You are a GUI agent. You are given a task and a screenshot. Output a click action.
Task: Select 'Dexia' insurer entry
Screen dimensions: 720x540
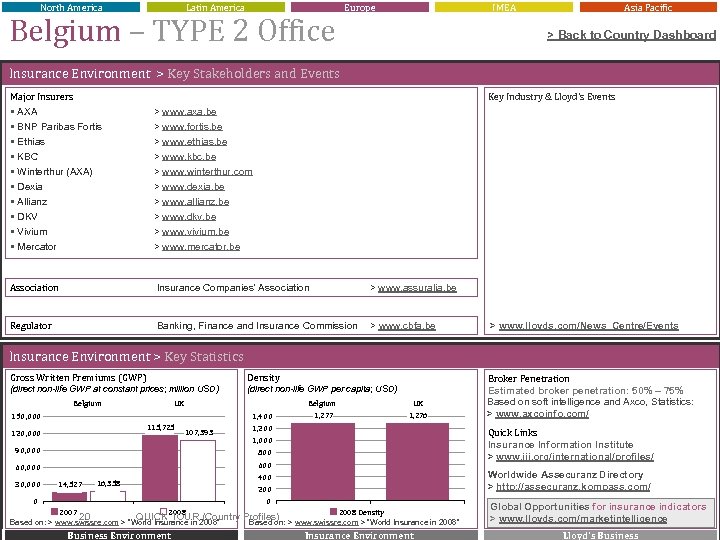pyautogui.click(x=29, y=187)
